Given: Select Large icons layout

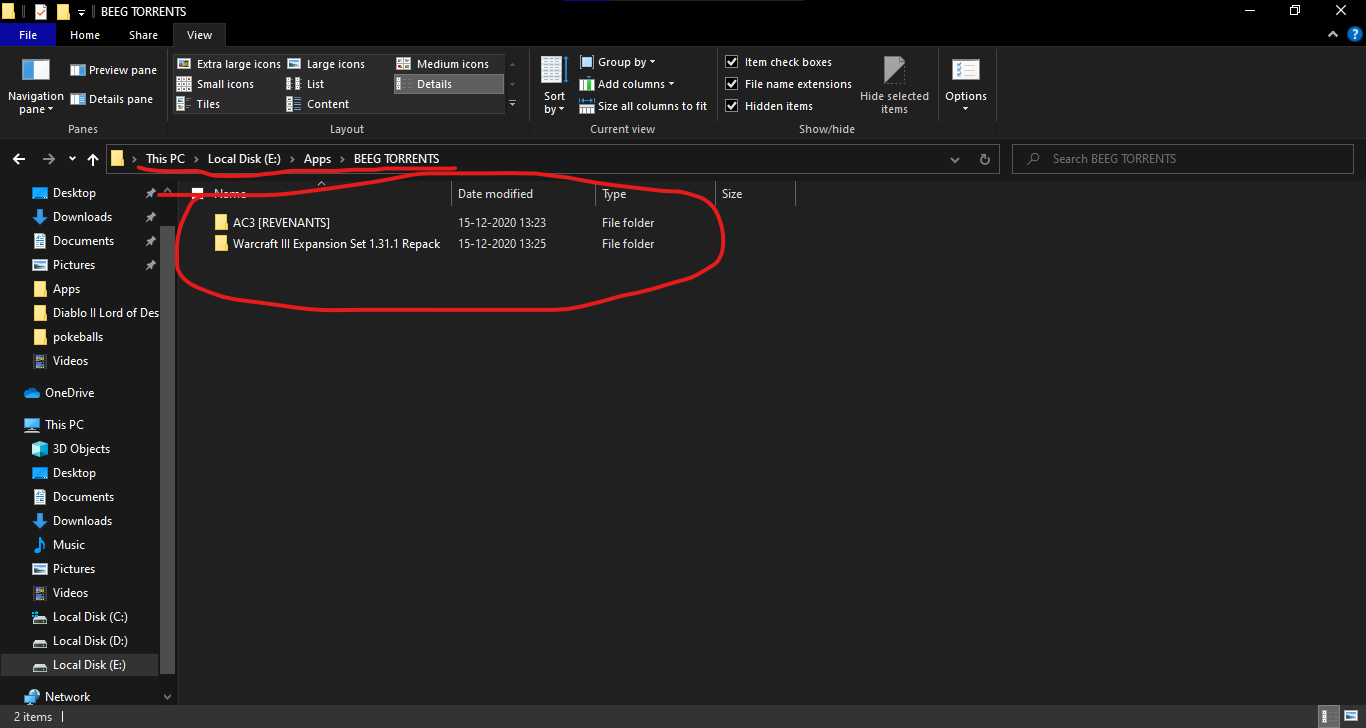Looking at the screenshot, I should tap(326, 64).
